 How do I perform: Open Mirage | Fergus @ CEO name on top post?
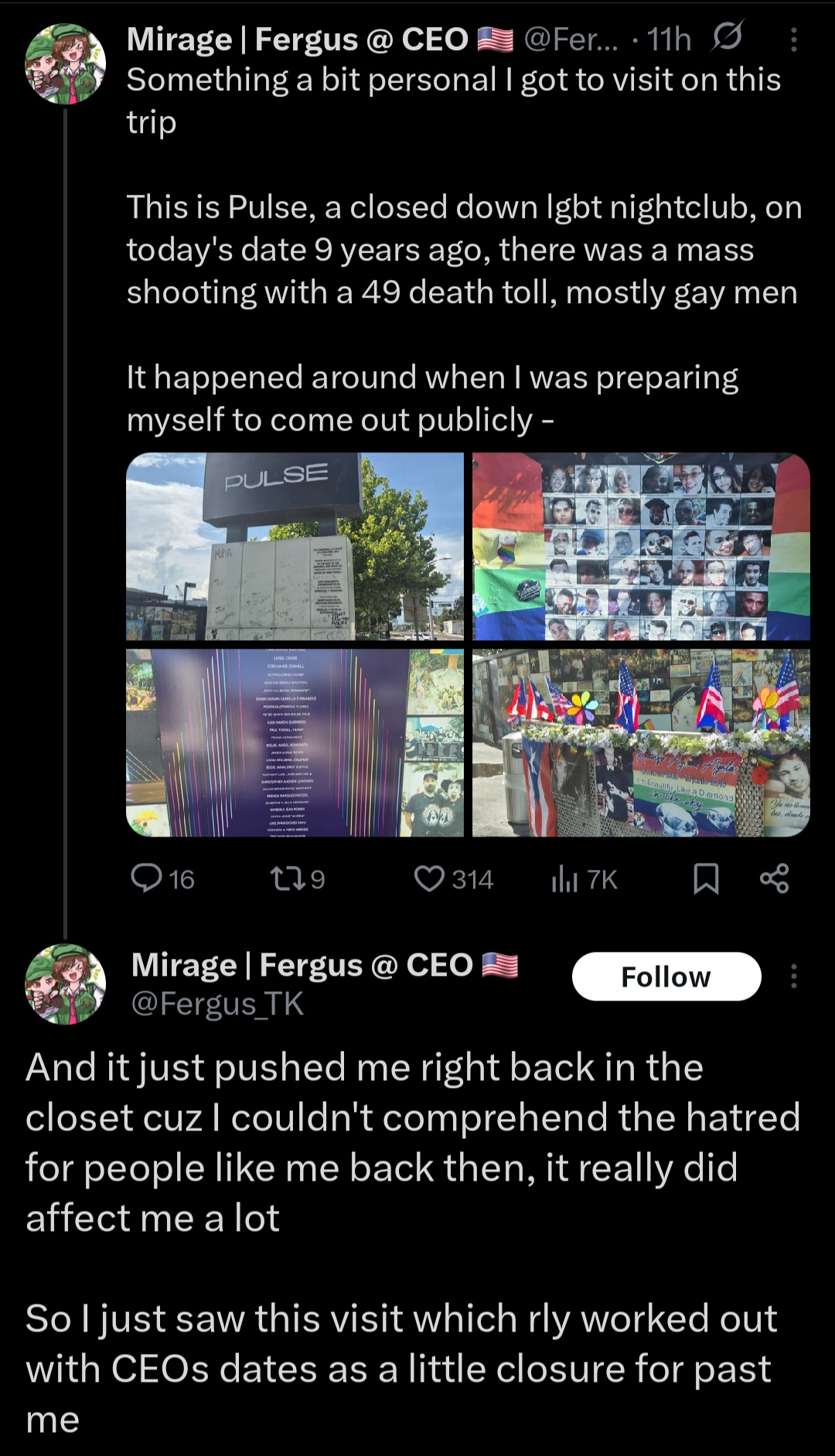coord(298,39)
